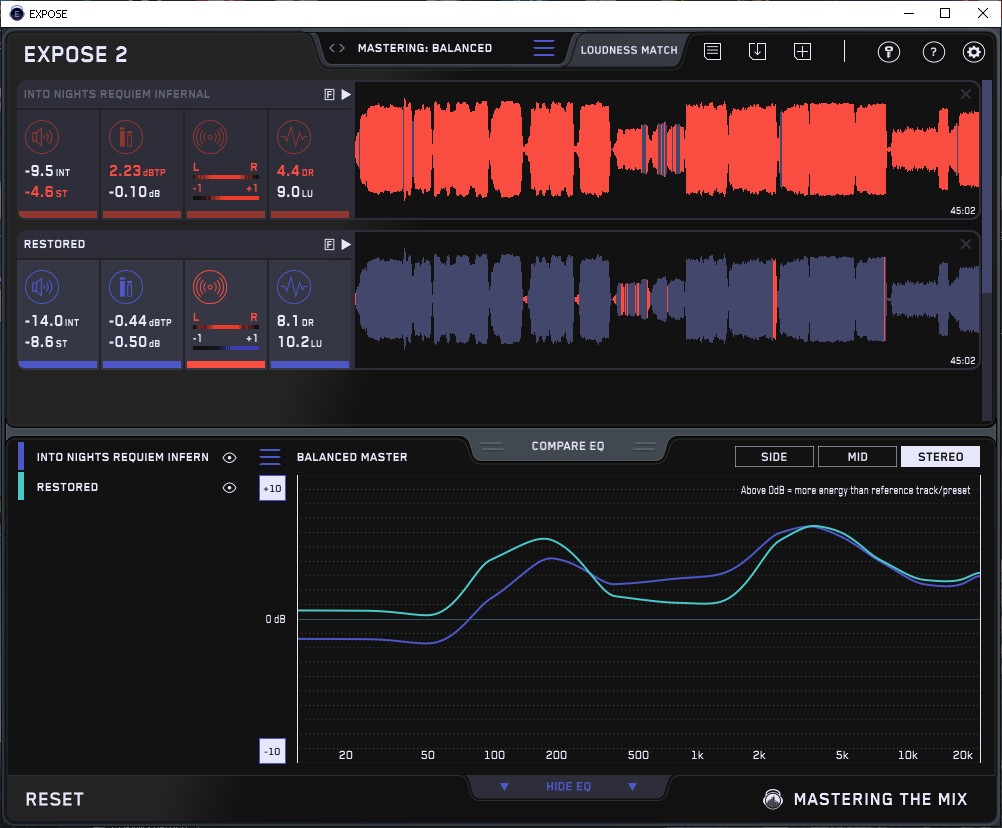
Task: Click the -9.5 INT loudness value
Action: point(47,171)
